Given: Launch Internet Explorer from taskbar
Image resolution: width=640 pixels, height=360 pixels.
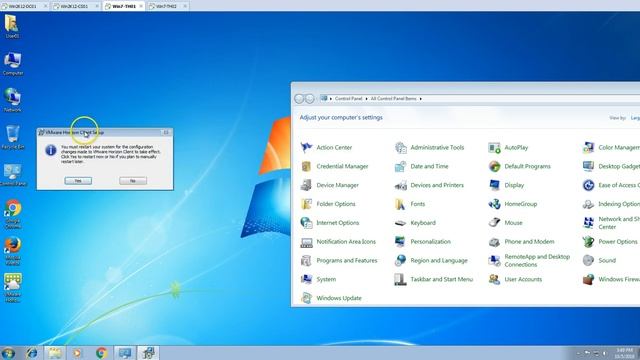Looking at the screenshot, I should (x=32, y=353).
